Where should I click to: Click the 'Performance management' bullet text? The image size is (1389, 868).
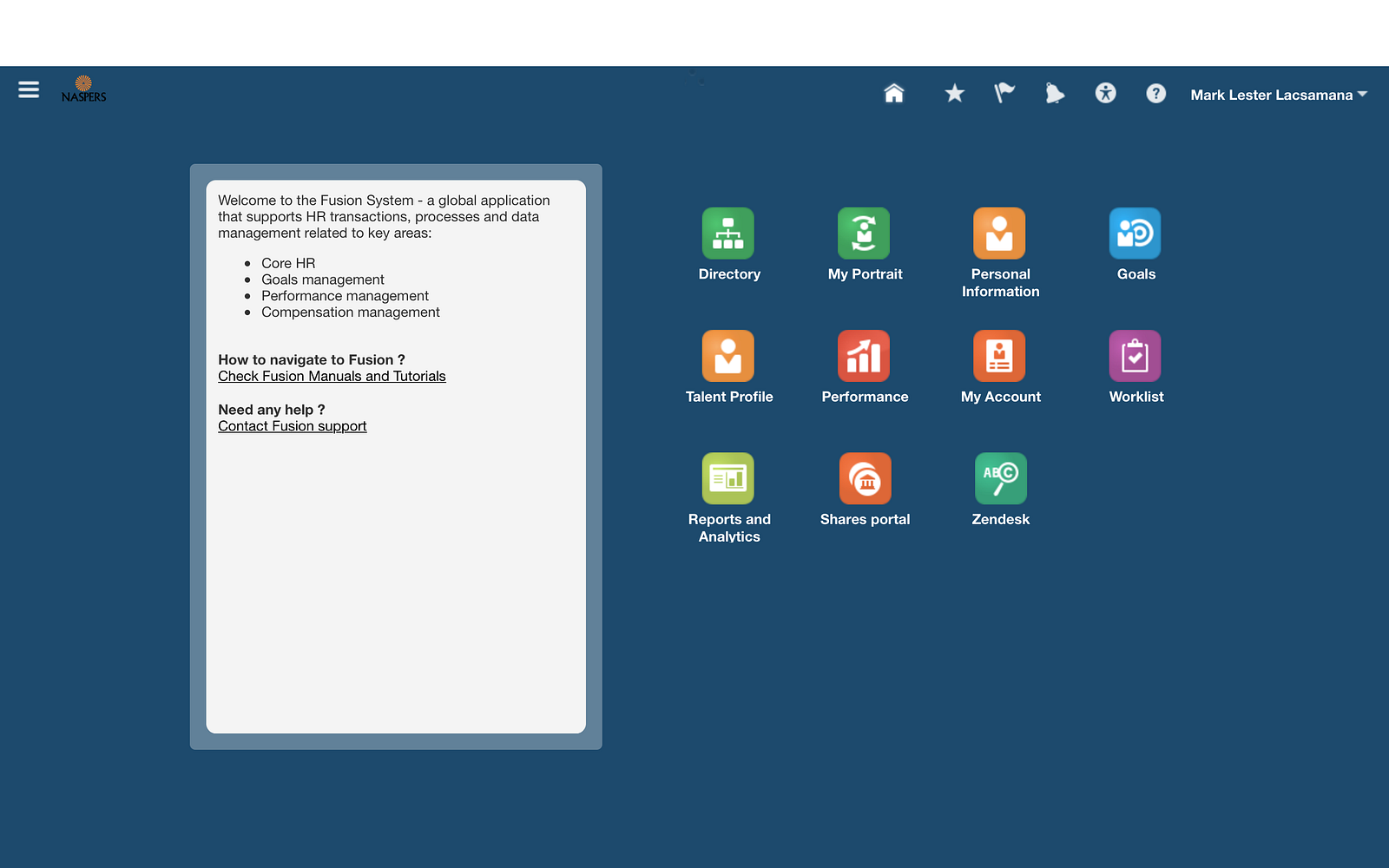coord(345,296)
